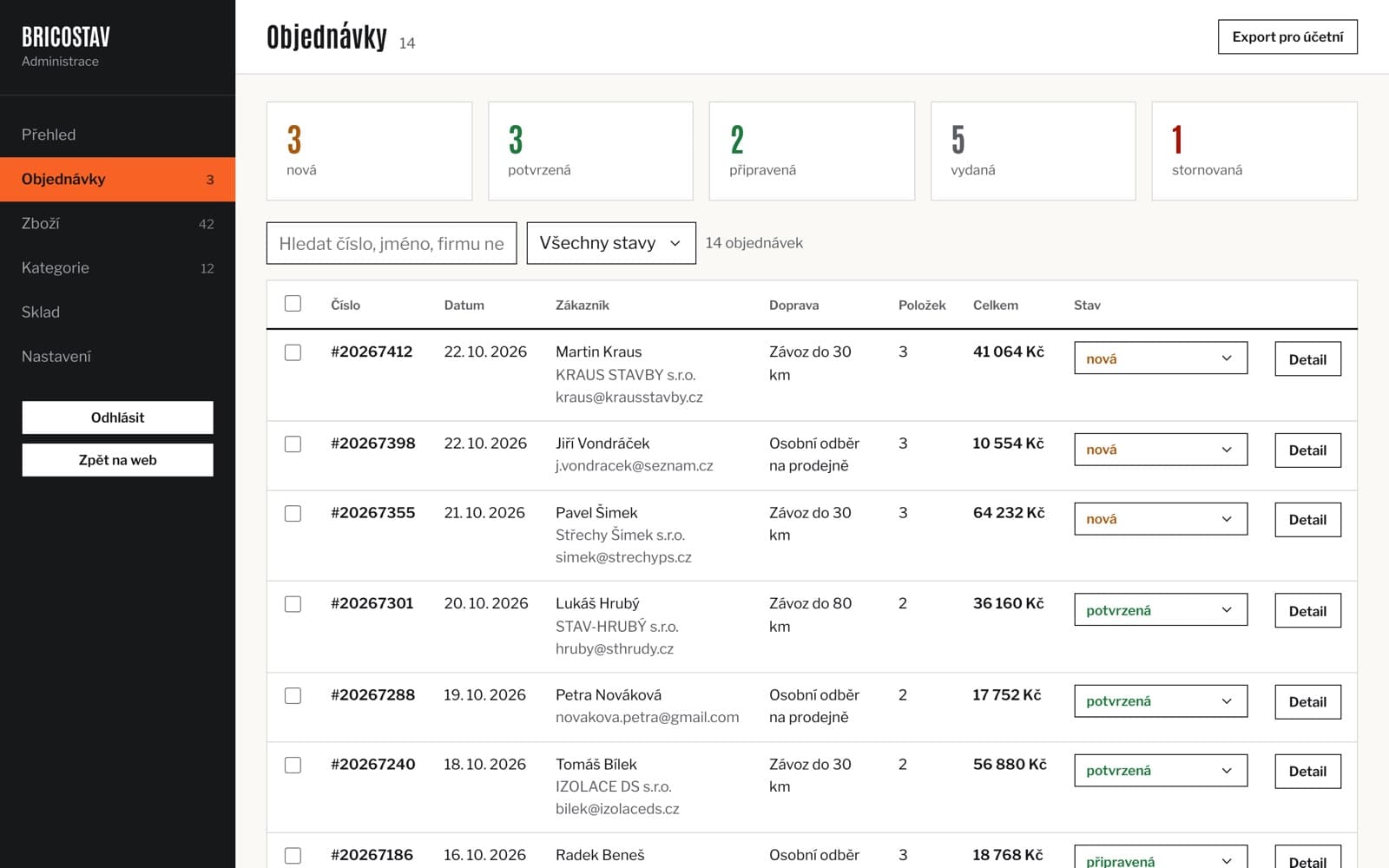Image resolution: width=1389 pixels, height=868 pixels.
Task: Click email kraus@krausstavby.cz
Action: (x=629, y=397)
